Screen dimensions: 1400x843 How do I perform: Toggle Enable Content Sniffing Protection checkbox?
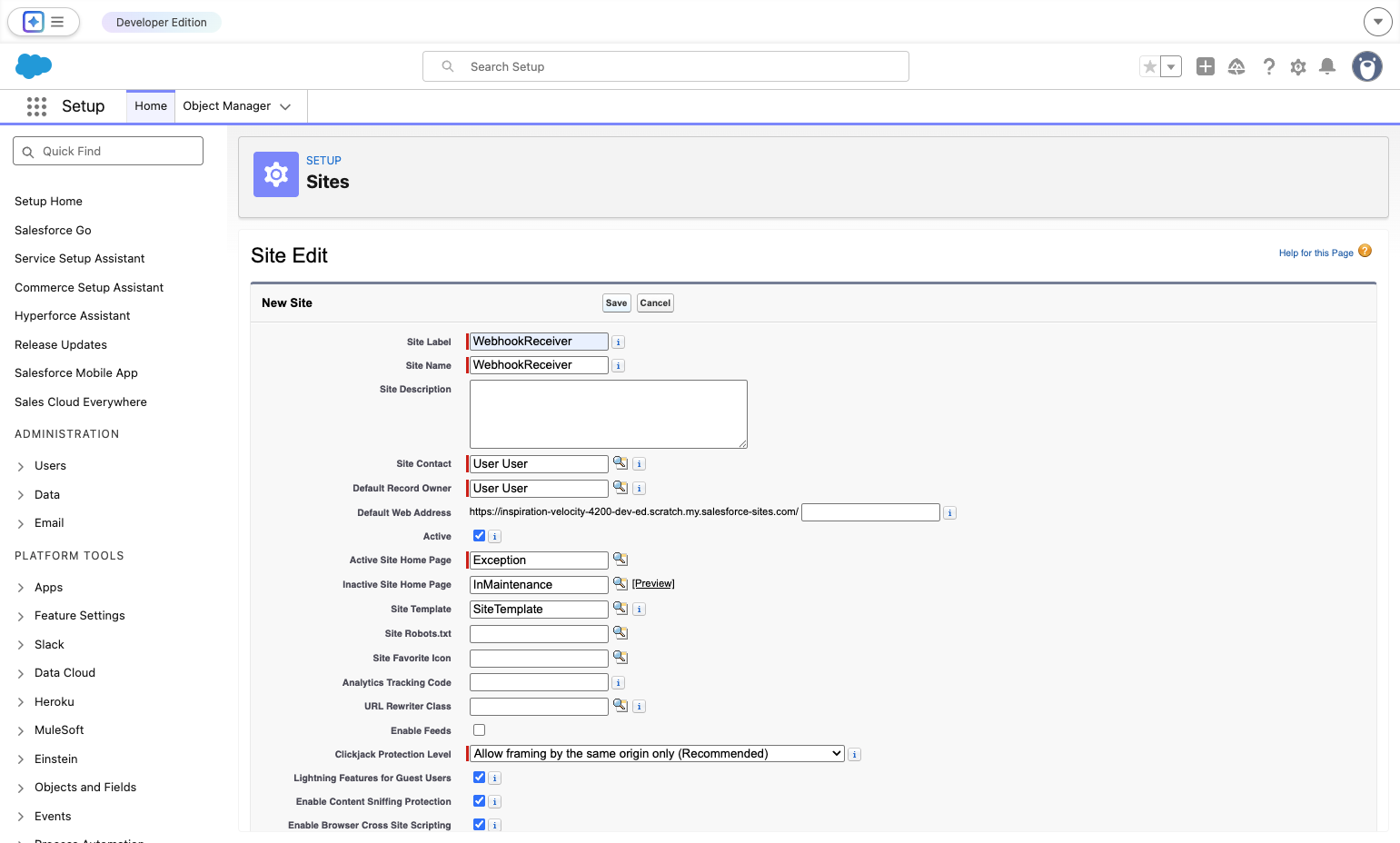pyautogui.click(x=479, y=801)
